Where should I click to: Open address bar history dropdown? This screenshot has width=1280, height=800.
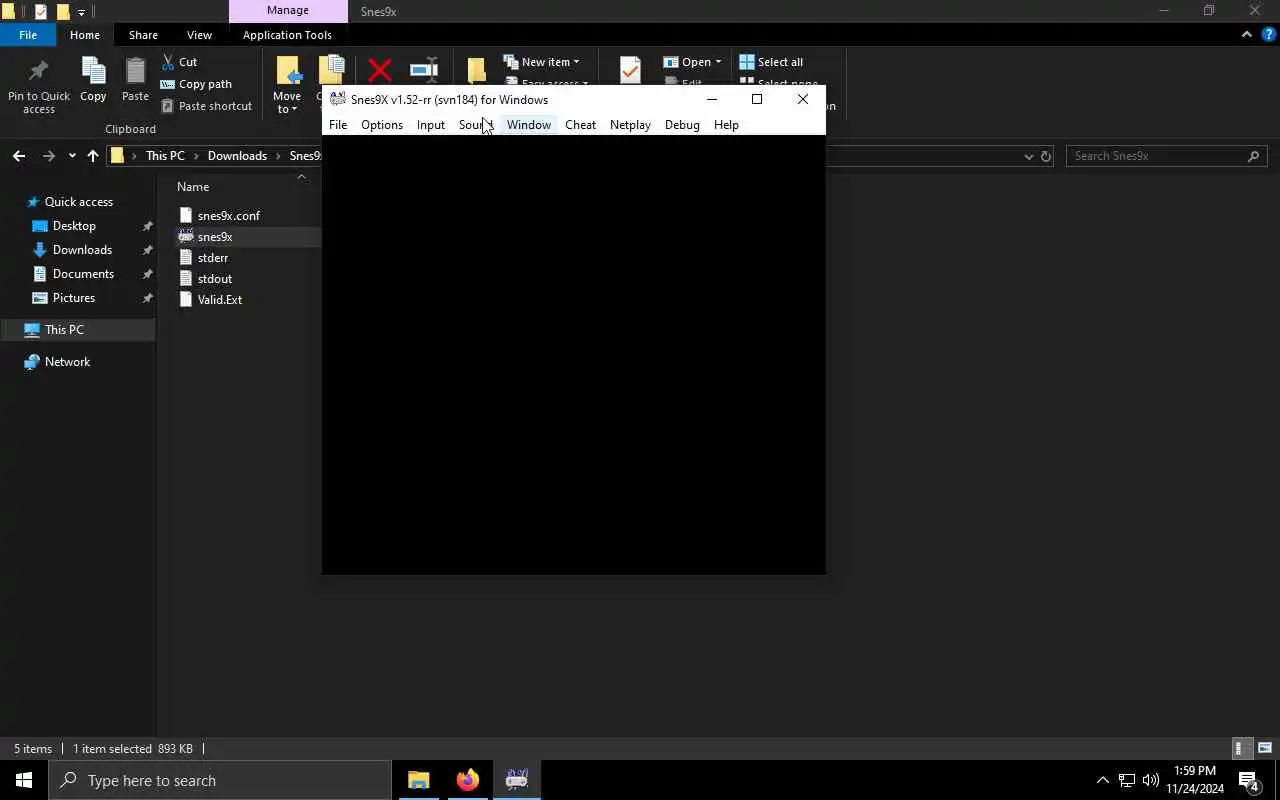(x=1028, y=156)
